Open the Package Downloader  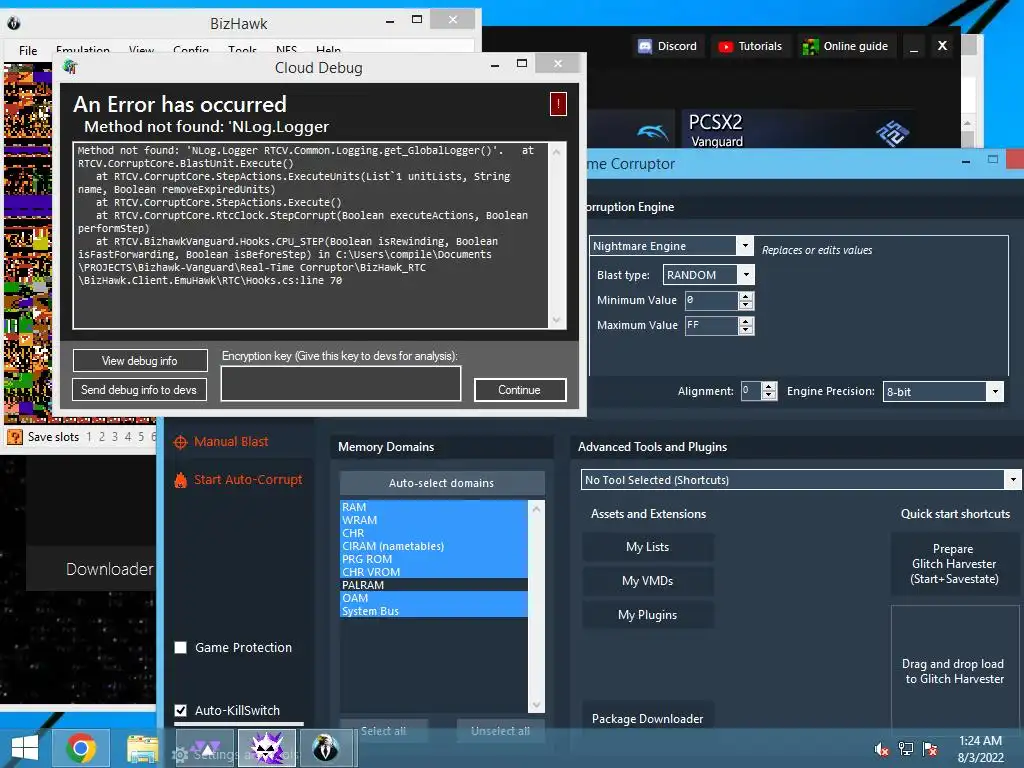pos(647,718)
